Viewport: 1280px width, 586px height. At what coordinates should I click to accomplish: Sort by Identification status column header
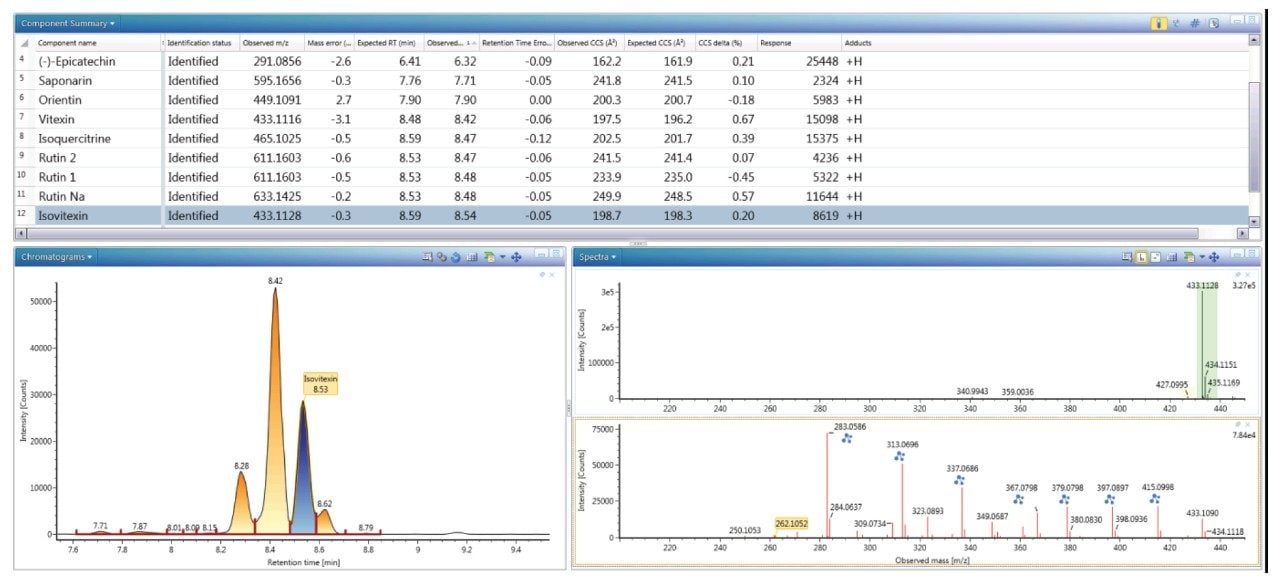(x=200, y=43)
